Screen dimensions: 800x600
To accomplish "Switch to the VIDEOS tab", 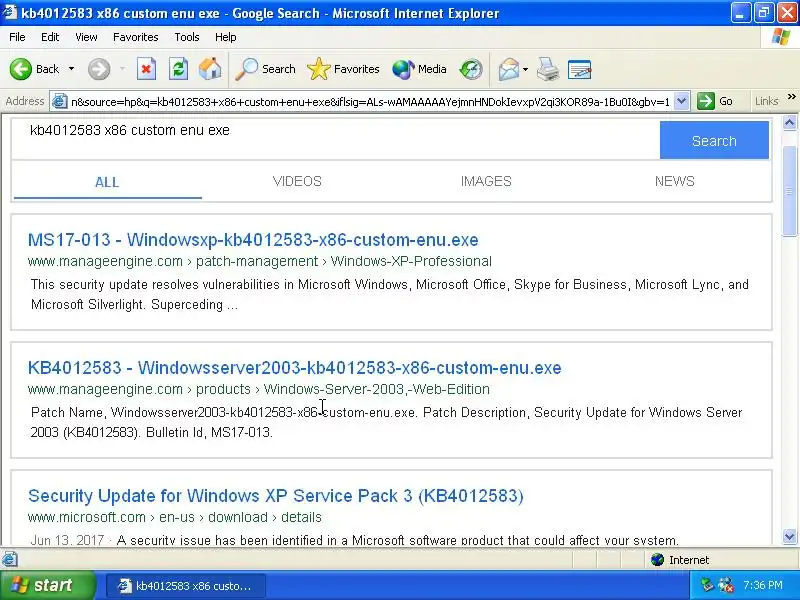I will [x=297, y=181].
